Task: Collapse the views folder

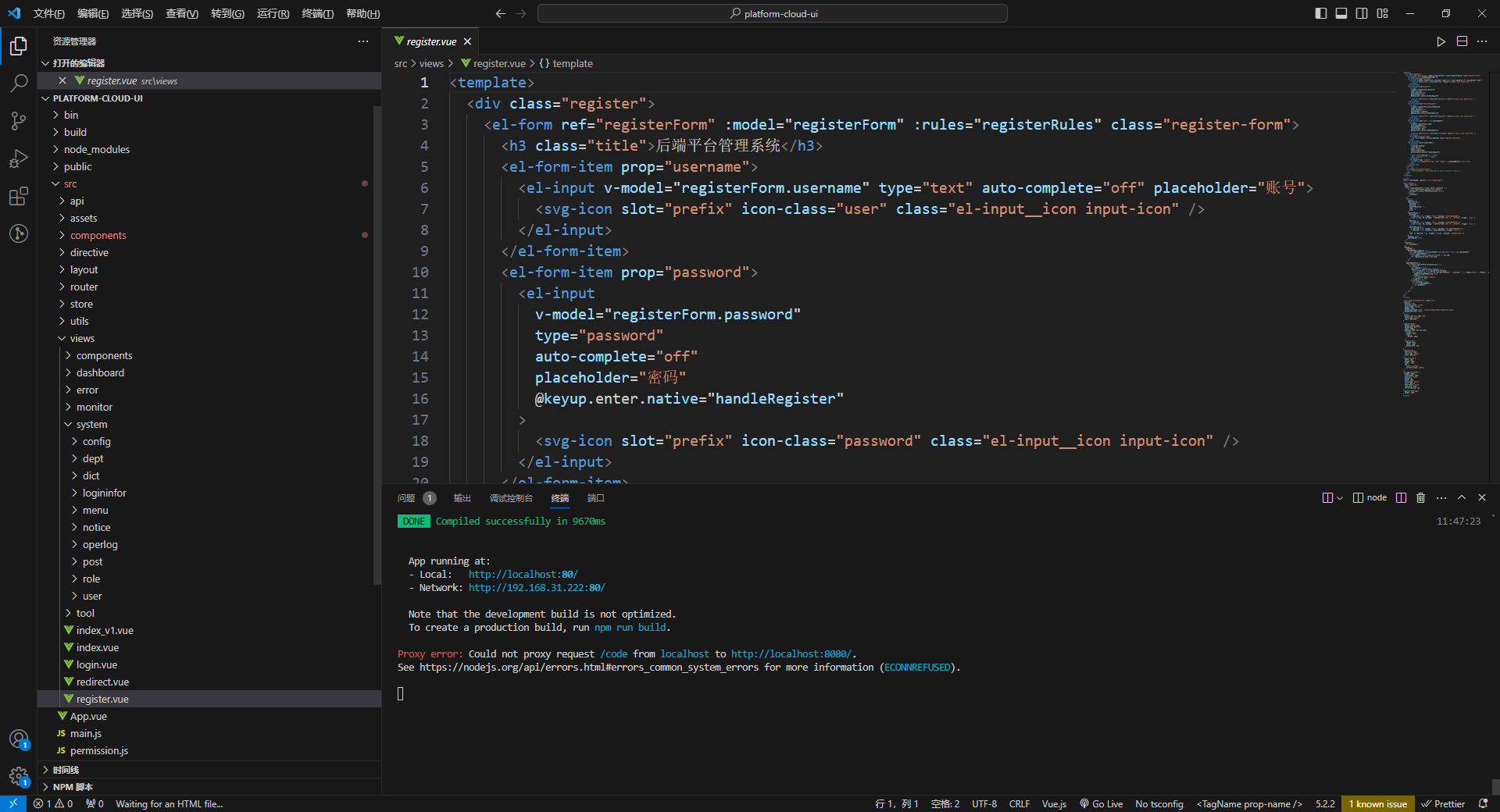Action: 209,338
